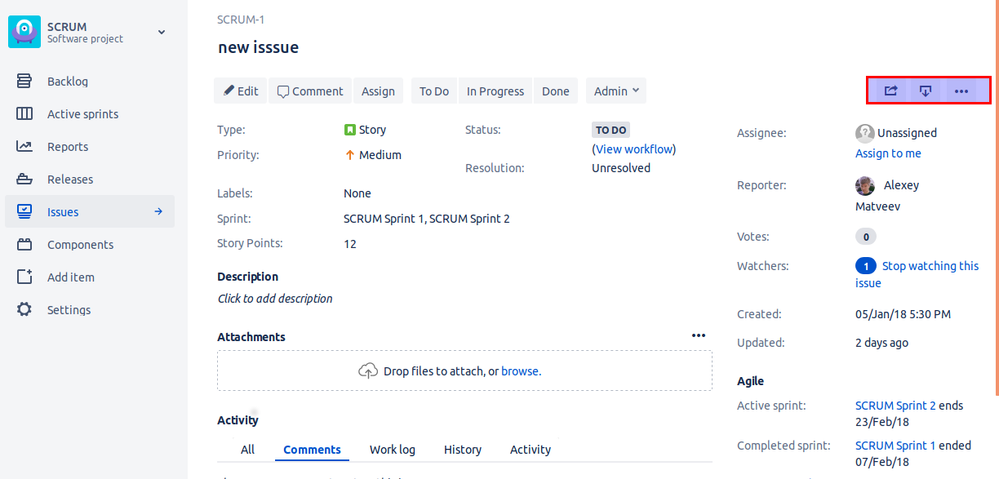Open the View workflow link
The height and width of the screenshot is (479, 999).
point(634,149)
